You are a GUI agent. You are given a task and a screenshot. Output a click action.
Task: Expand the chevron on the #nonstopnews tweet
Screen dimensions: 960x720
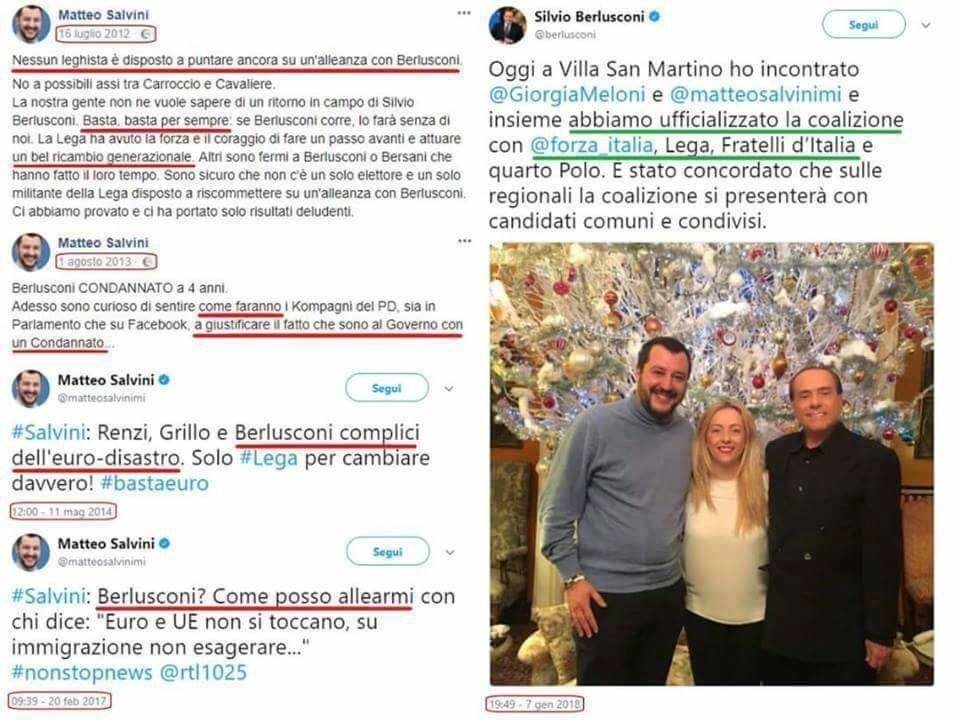click(450, 552)
